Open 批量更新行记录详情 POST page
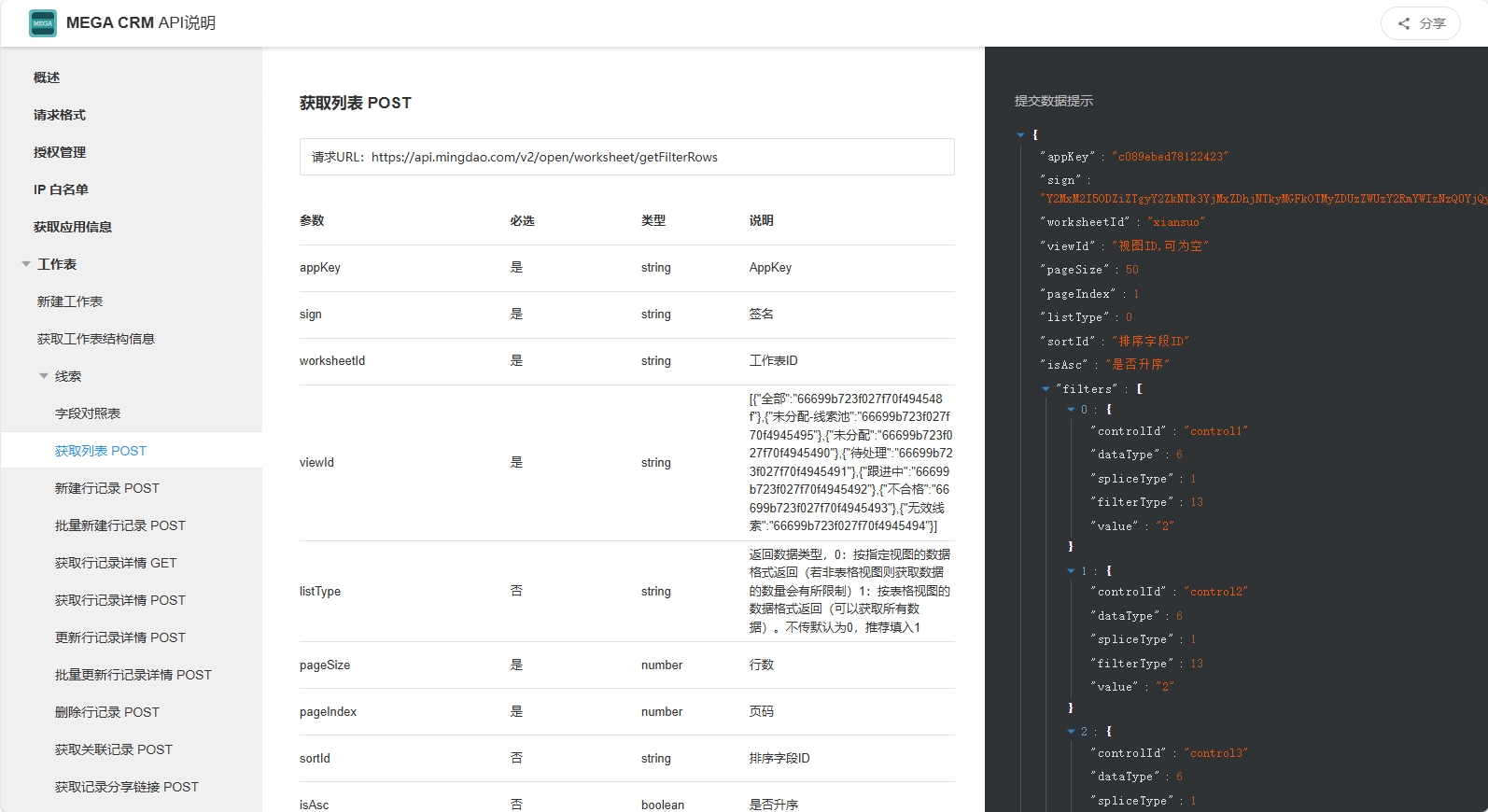Viewport: 1488px width, 812px height. pyautogui.click(x=133, y=675)
